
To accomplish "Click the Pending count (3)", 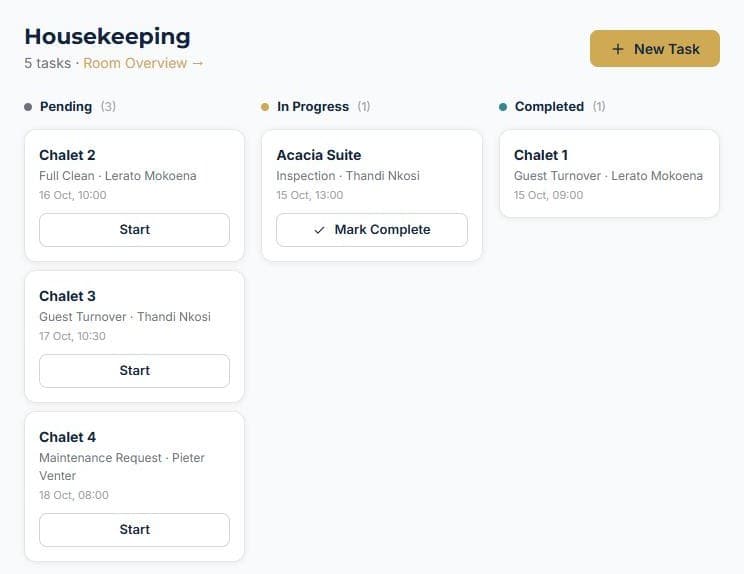I will click(108, 107).
